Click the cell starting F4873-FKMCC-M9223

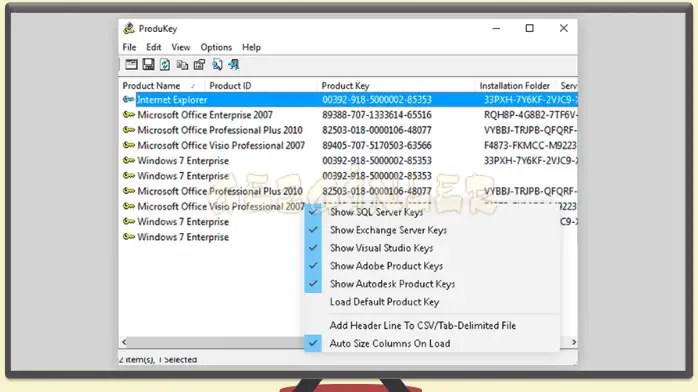530,145
